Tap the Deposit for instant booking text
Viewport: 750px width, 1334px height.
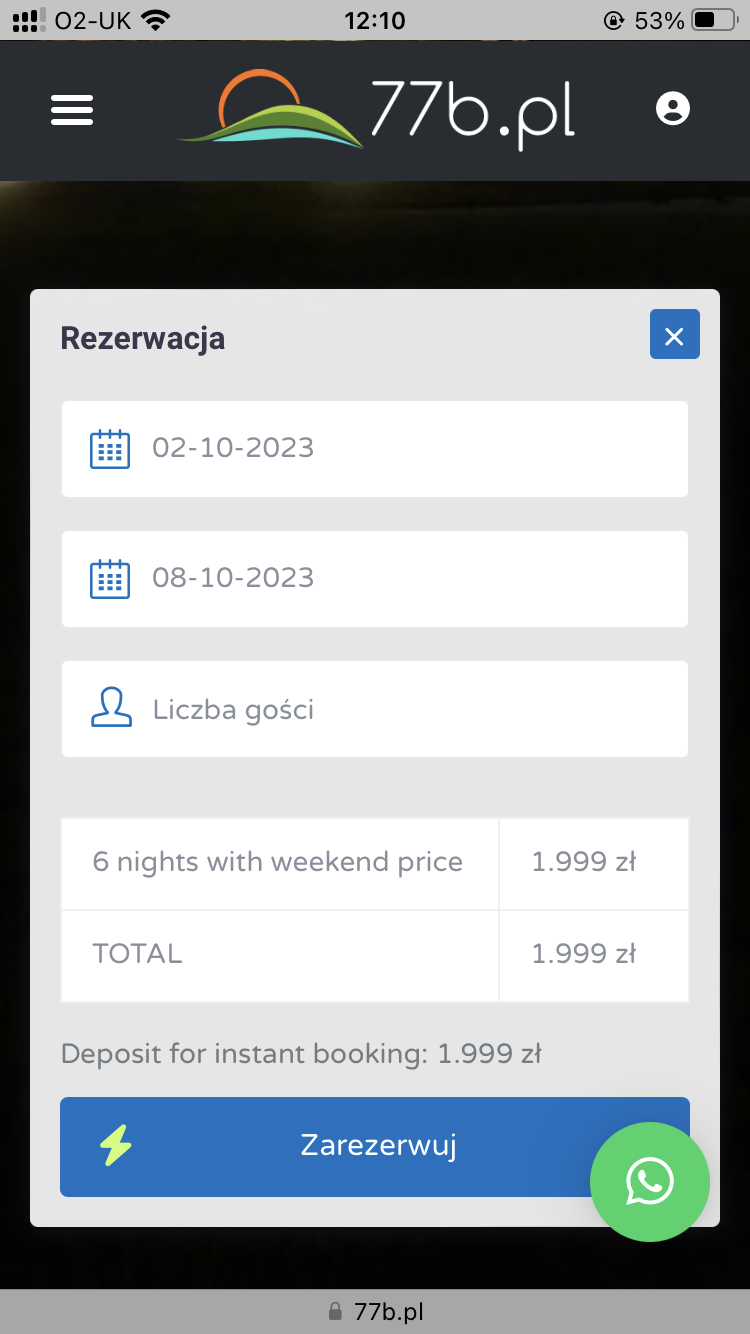tap(301, 1053)
